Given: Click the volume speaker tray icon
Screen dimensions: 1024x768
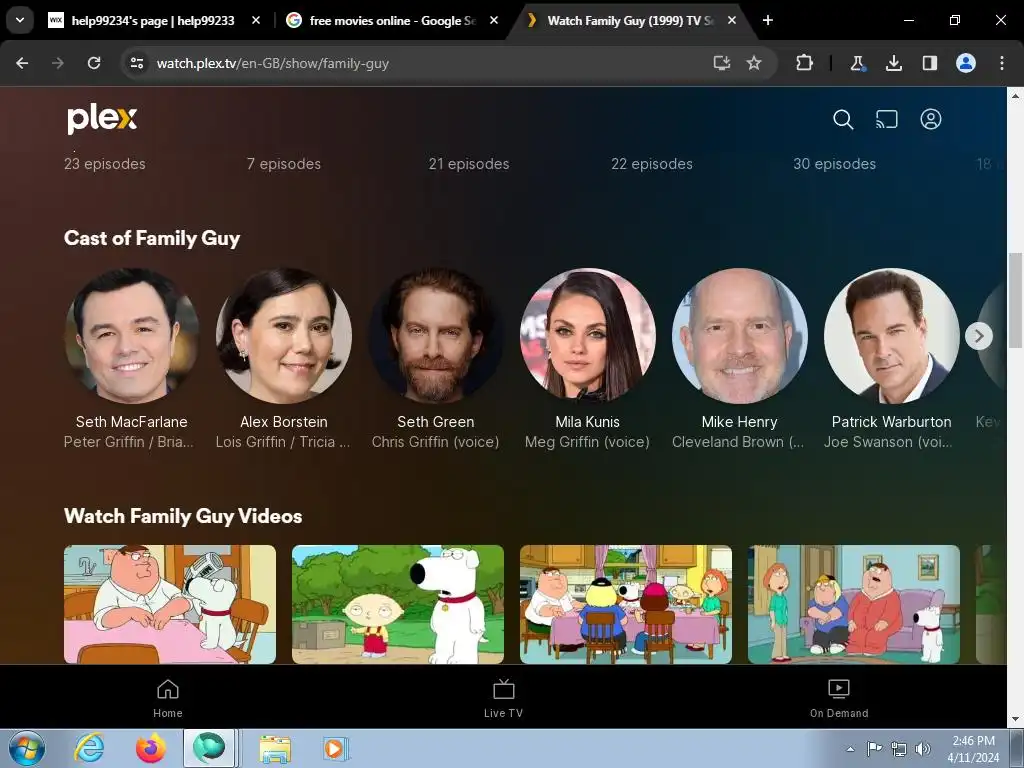Looking at the screenshot, I should [923, 748].
